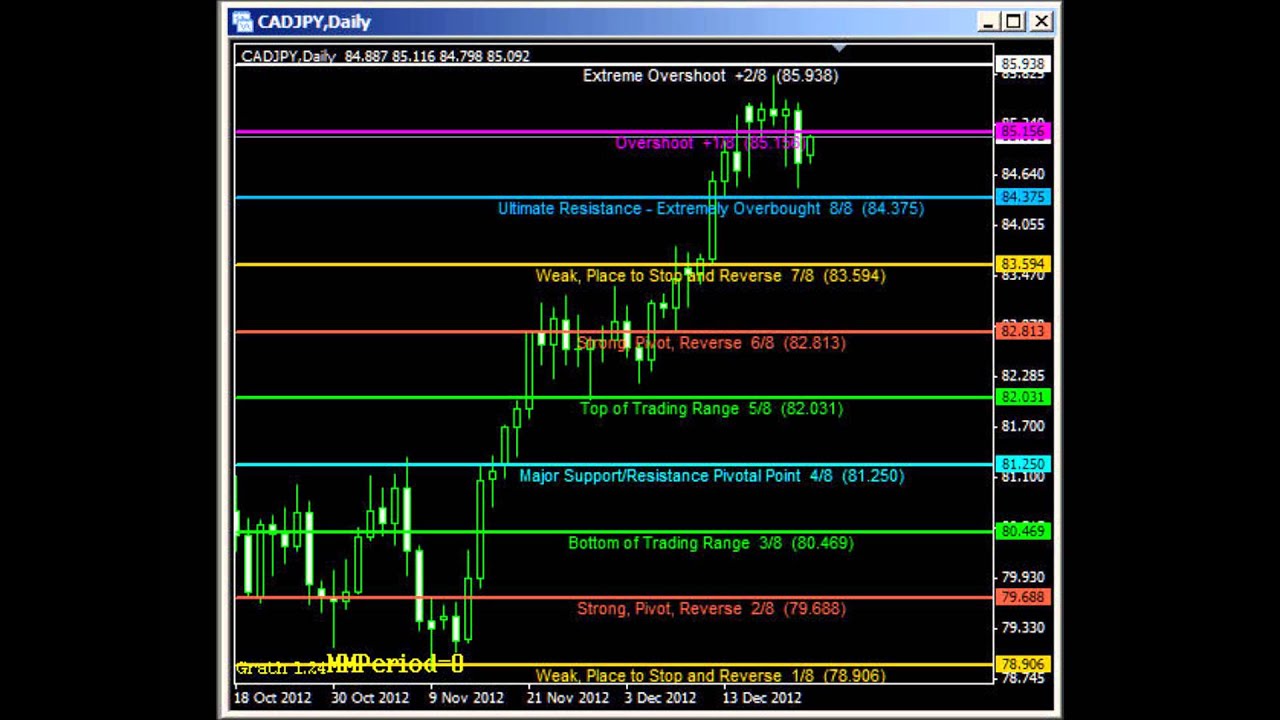Click the '18 Oct 2012' date label
Screen dimensions: 1280x720
pyautogui.click(x=273, y=698)
